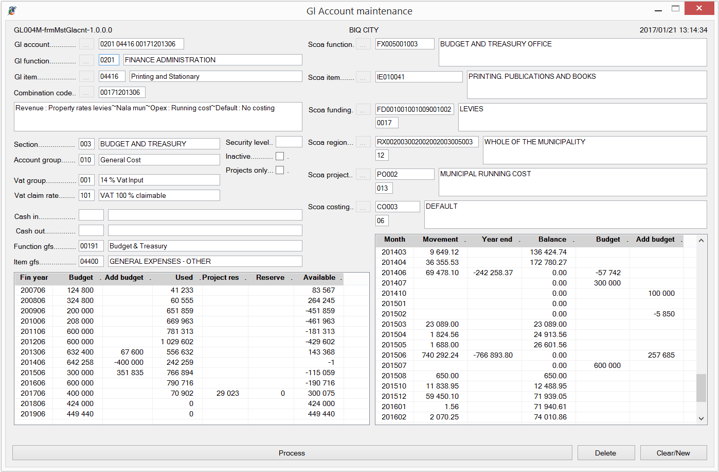This screenshot has height=472, width=719.
Task: Click the Scoa region code field
Action: pos(426,142)
